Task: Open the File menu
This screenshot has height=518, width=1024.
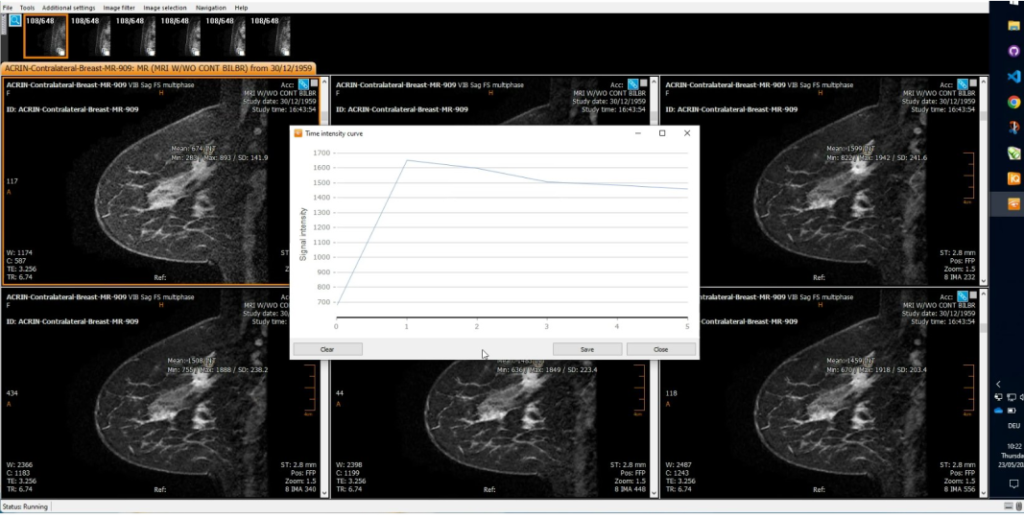Action: point(7,8)
